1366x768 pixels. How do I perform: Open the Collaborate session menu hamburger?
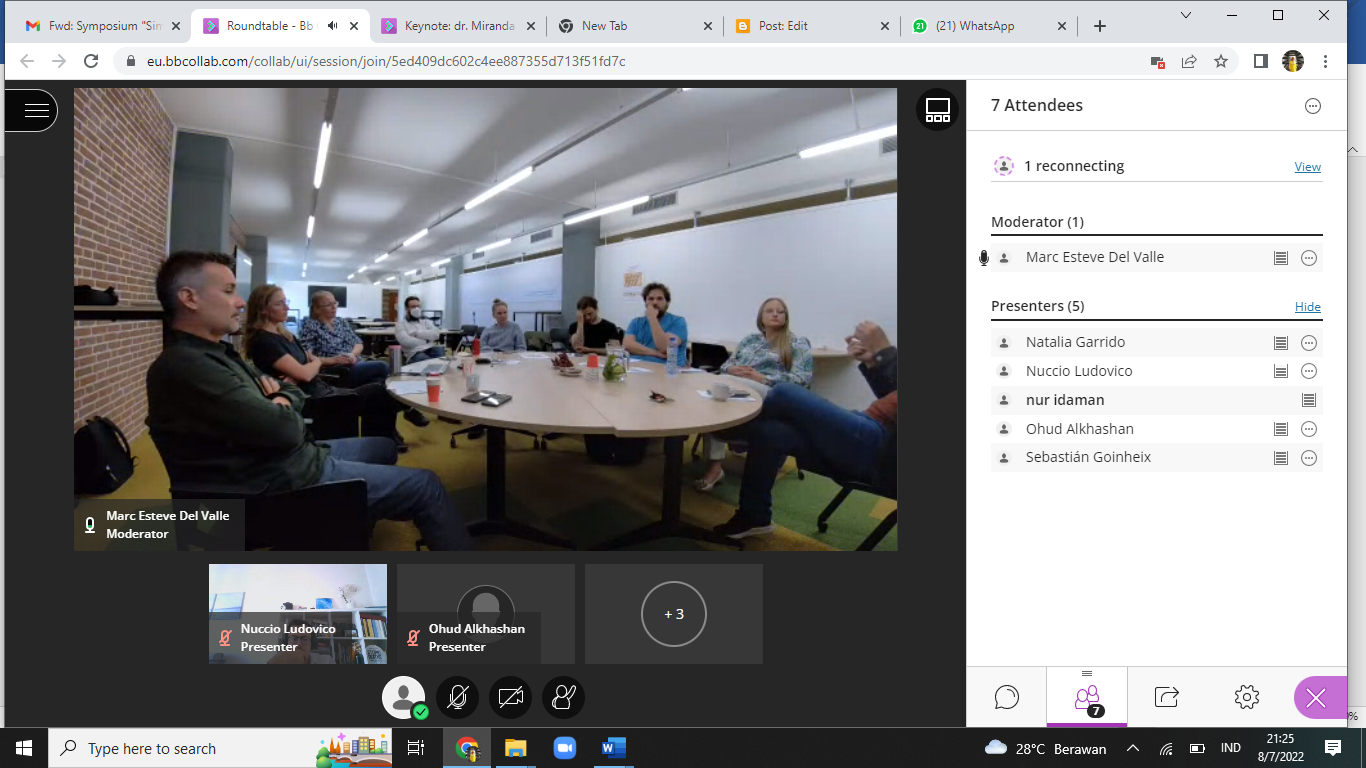click(x=35, y=110)
